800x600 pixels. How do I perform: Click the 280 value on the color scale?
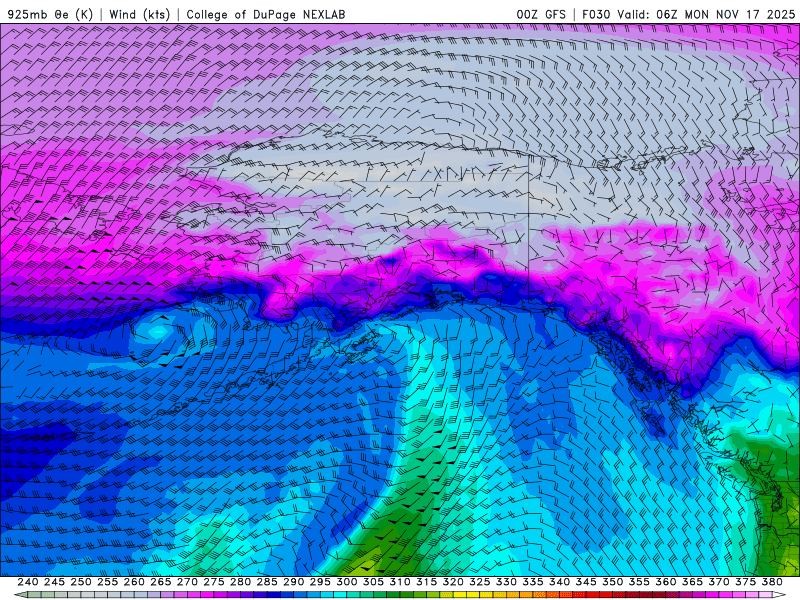click(x=240, y=582)
